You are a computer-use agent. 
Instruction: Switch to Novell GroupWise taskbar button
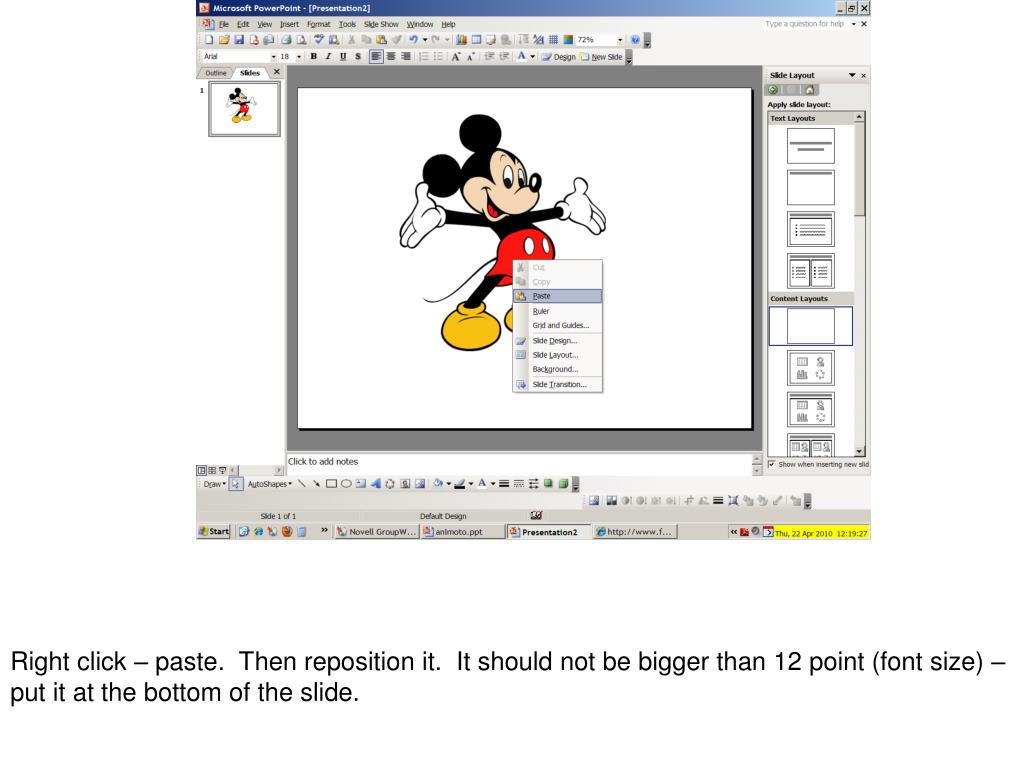376,532
